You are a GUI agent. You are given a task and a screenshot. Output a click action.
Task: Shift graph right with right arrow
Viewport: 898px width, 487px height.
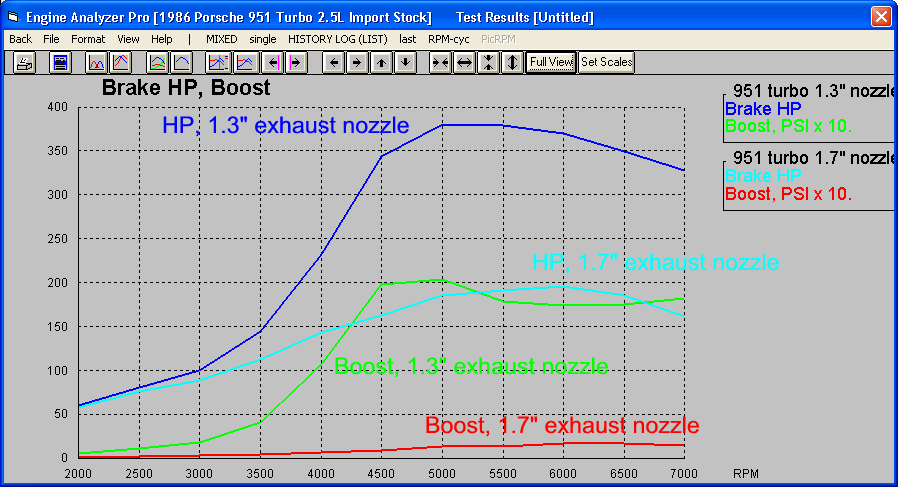point(357,62)
